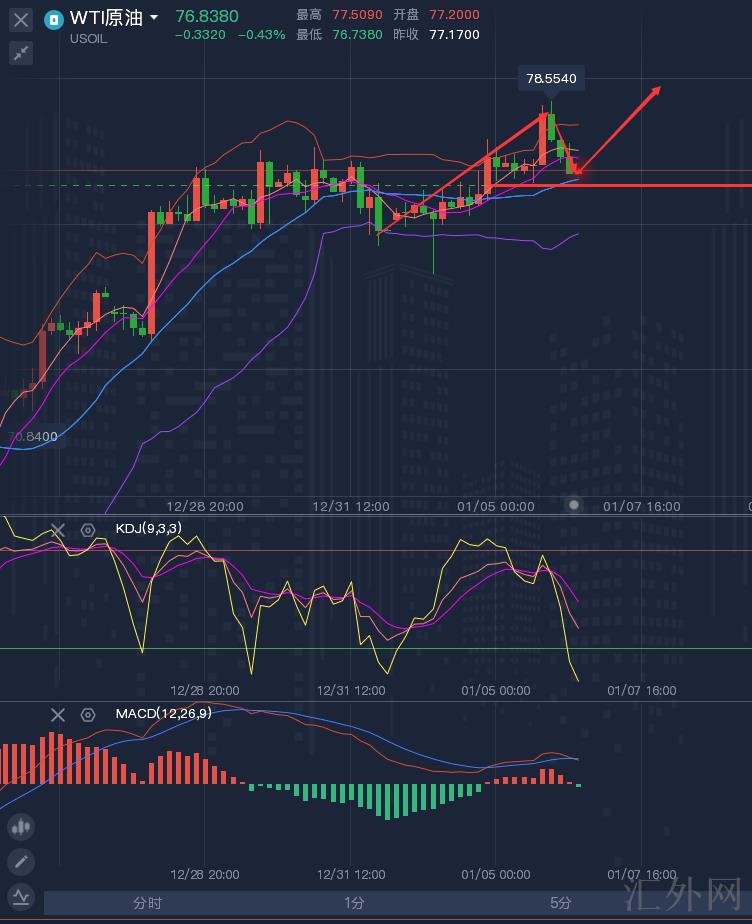The image size is (752, 924).
Task: Switch to the 1分 timeframe tab
Action: click(354, 903)
